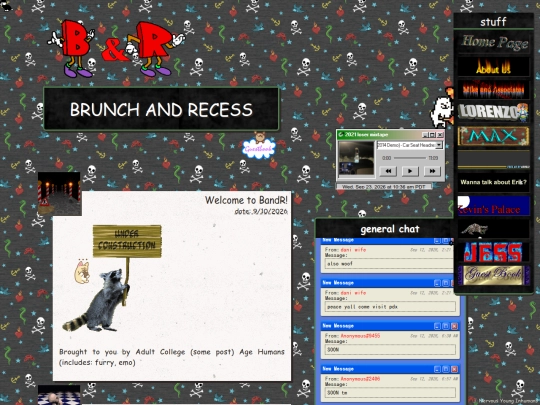Click the dancing B&R logo
The image size is (540, 405).
coord(116,49)
